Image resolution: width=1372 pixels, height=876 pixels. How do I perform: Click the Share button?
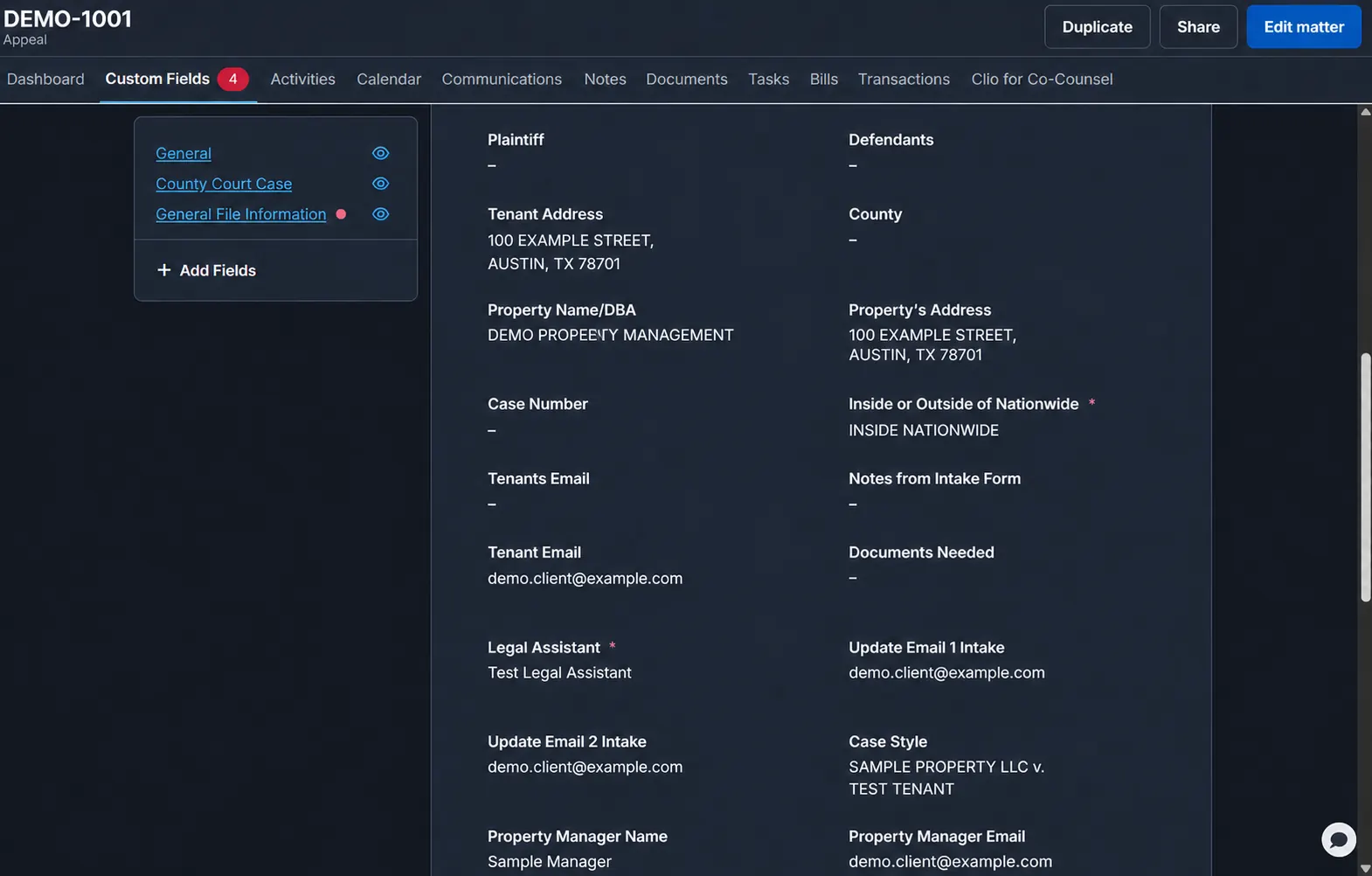coord(1198,27)
